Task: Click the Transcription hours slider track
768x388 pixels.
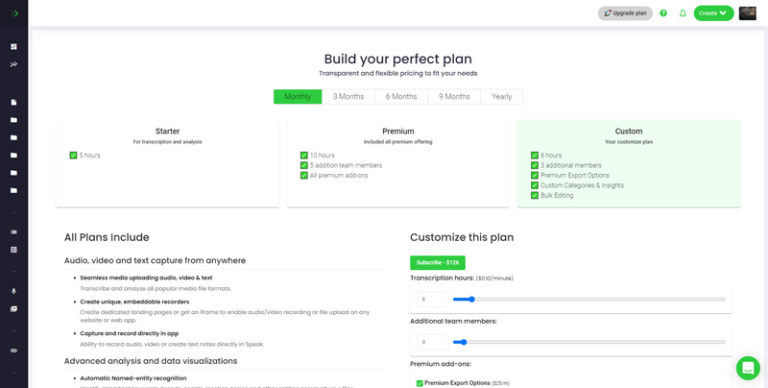Action: point(589,299)
